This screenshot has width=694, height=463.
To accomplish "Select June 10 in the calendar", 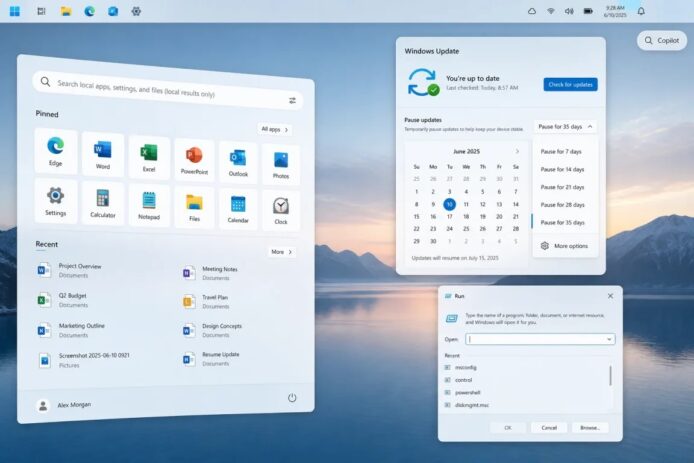I will 449,204.
